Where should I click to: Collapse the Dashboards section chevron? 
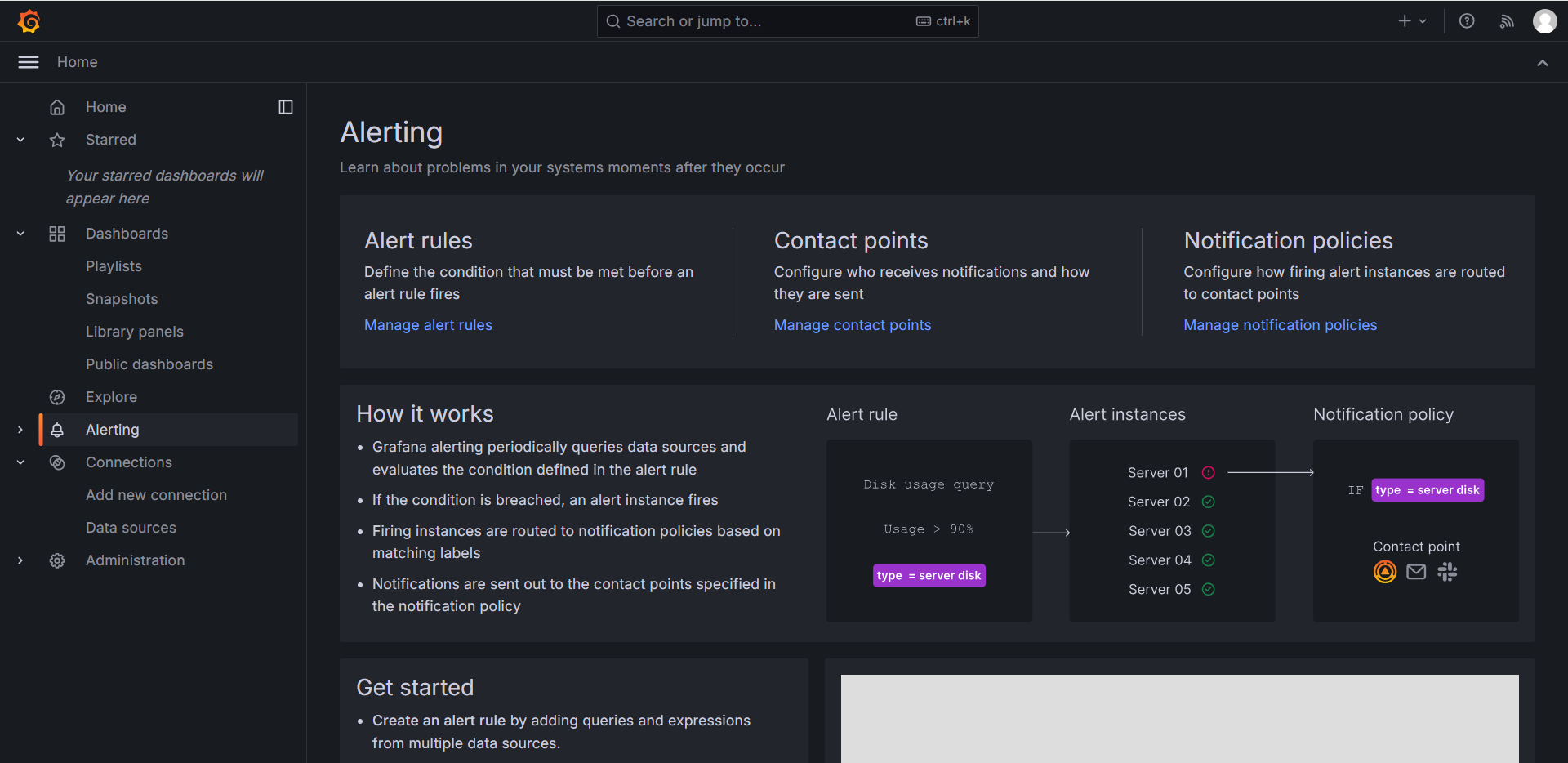point(20,234)
